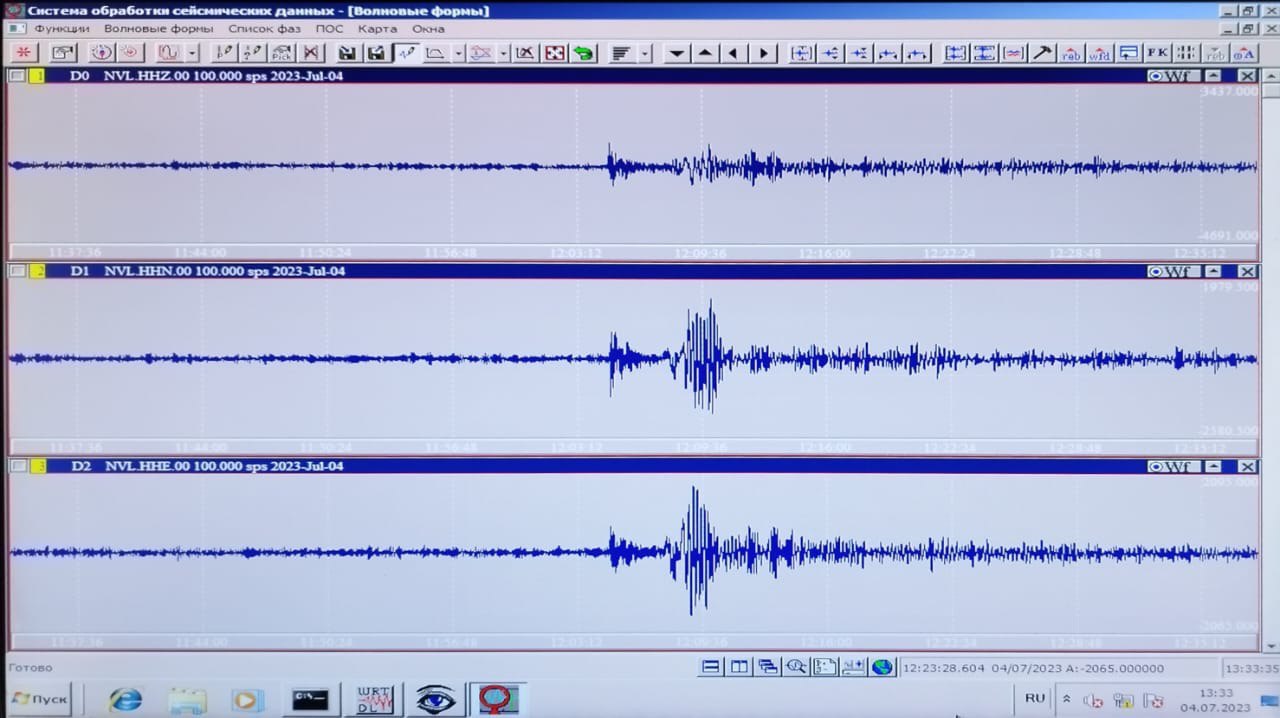Screen dimensions: 1280x718
Task: Open the ПОС menu
Action: tap(329, 29)
